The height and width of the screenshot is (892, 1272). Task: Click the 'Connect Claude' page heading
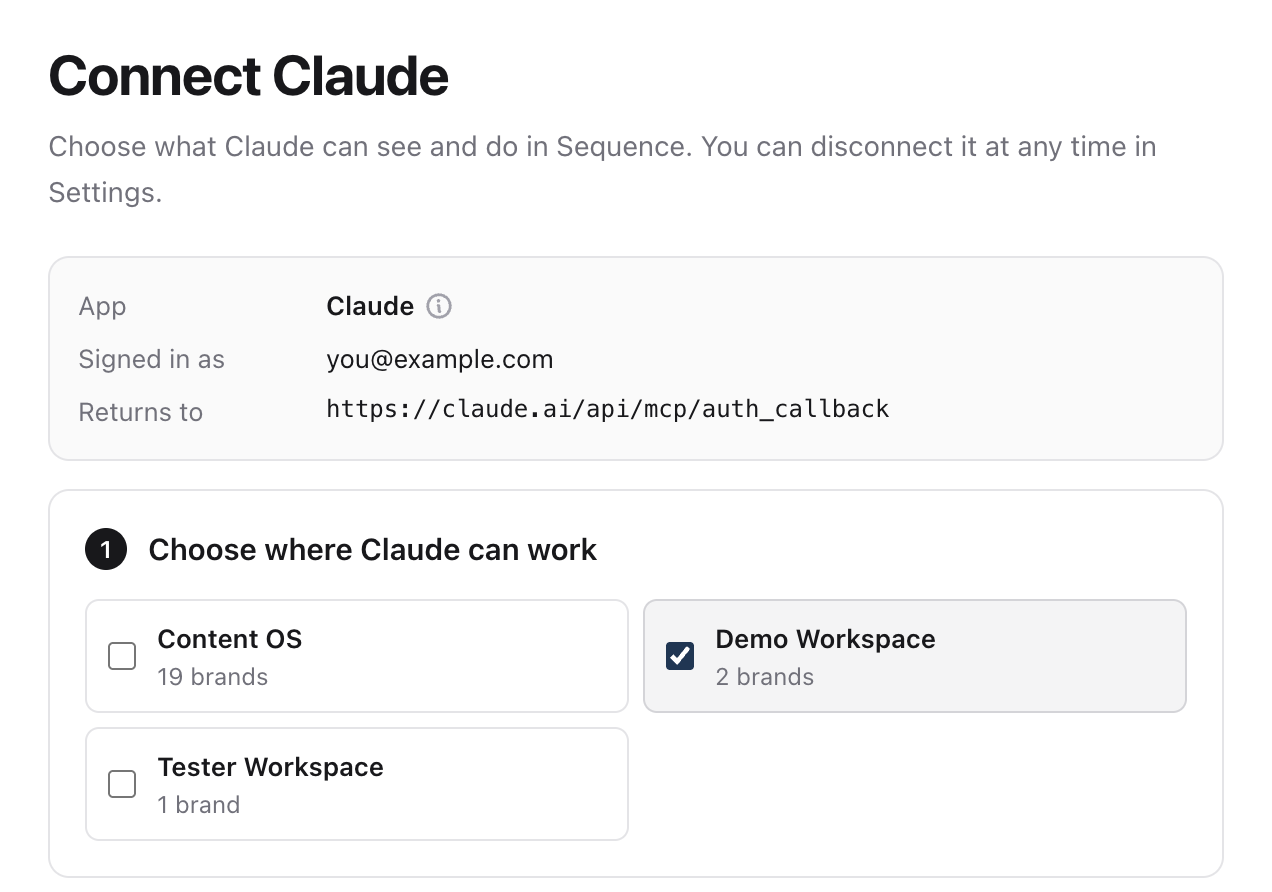[249, 76]
